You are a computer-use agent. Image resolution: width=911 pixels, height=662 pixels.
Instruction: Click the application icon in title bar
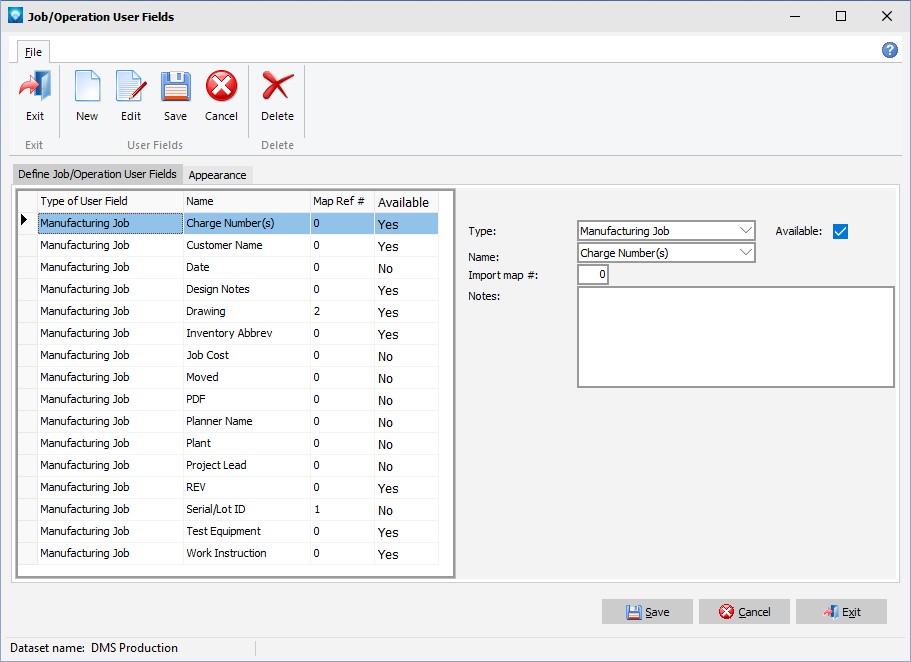(x=14, y=16)
